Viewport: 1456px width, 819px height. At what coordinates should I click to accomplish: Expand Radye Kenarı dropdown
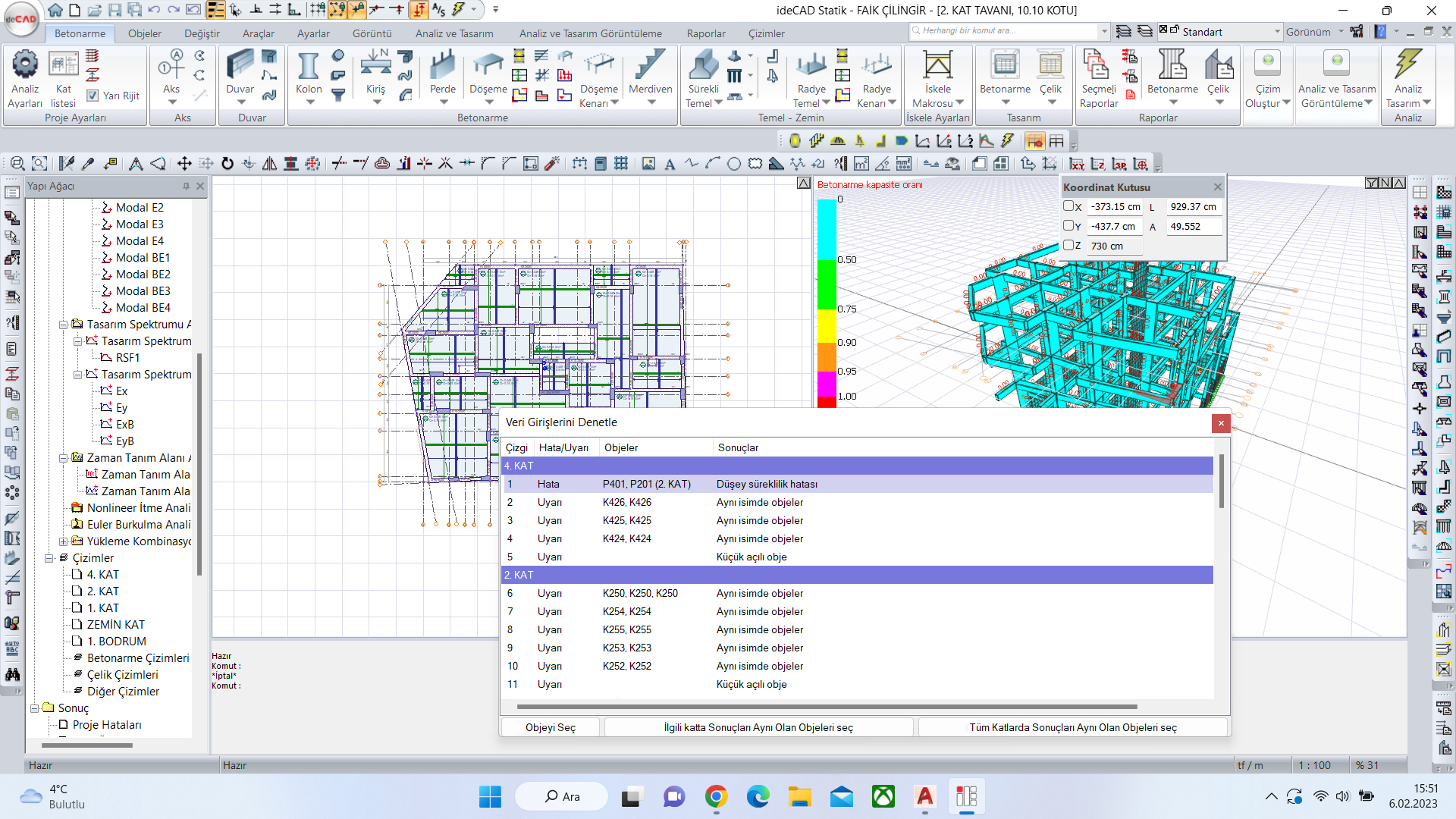tap(893, 103)
